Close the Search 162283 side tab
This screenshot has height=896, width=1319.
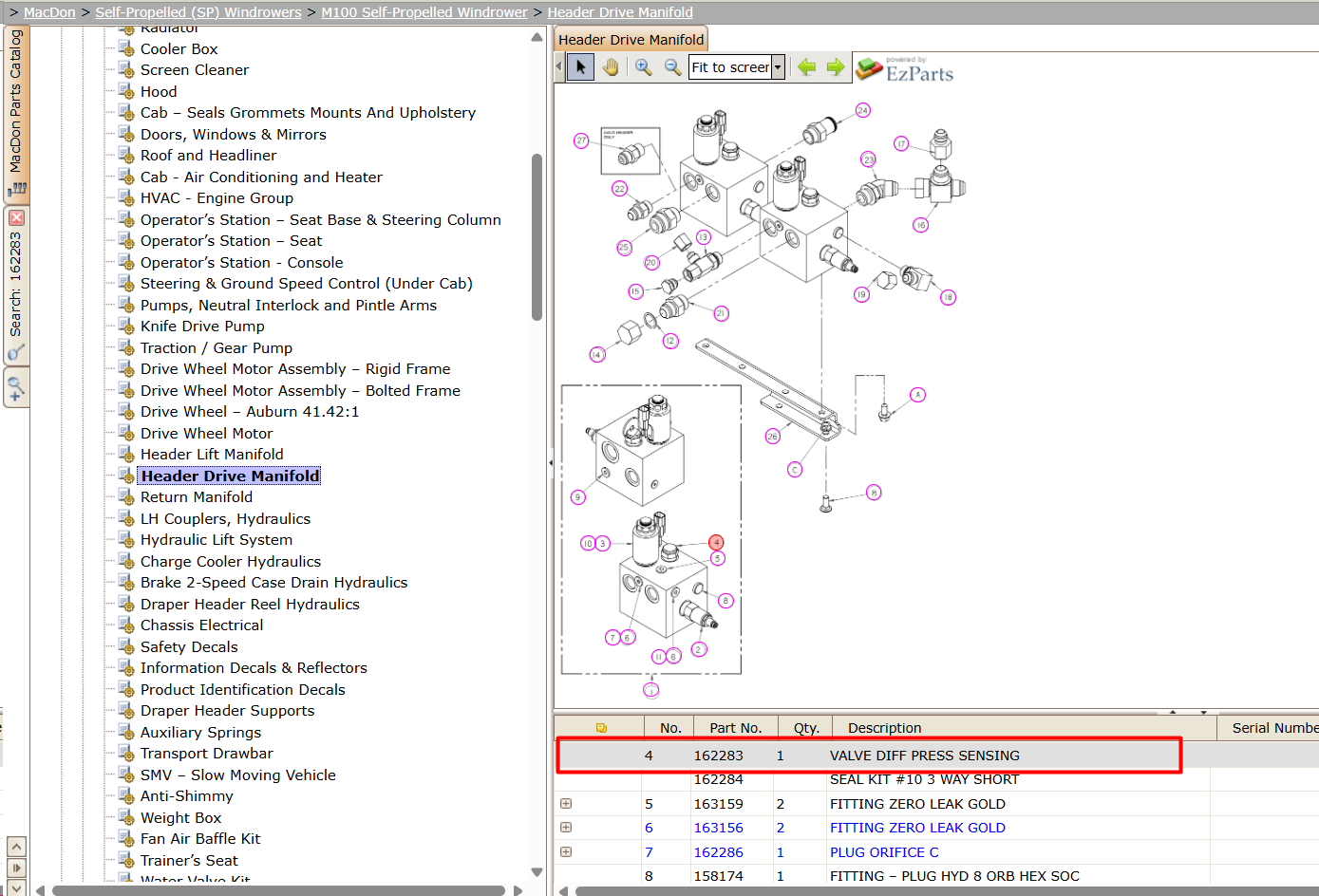pyautogui.click(x=16, y=218)
